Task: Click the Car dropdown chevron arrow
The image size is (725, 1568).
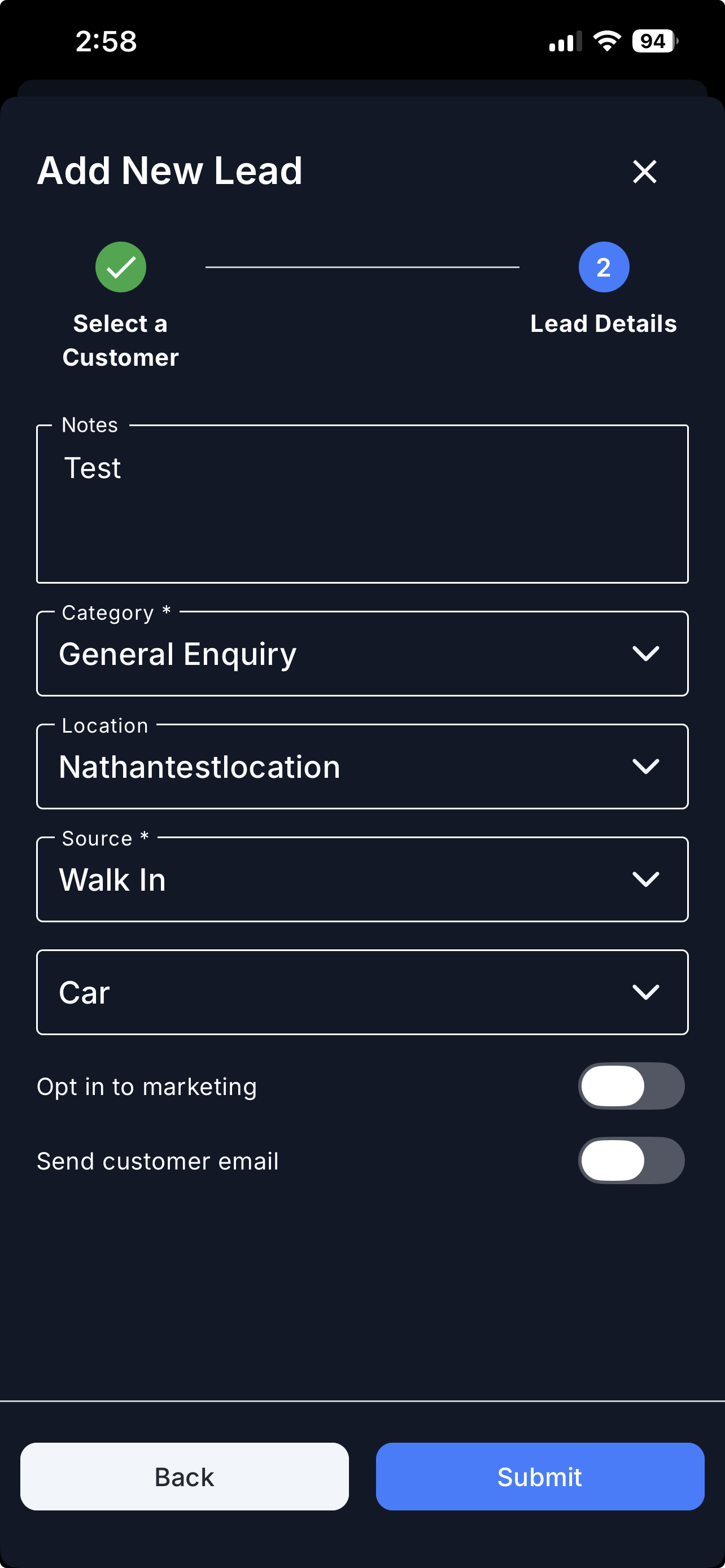Action: (x=645, y=992)
